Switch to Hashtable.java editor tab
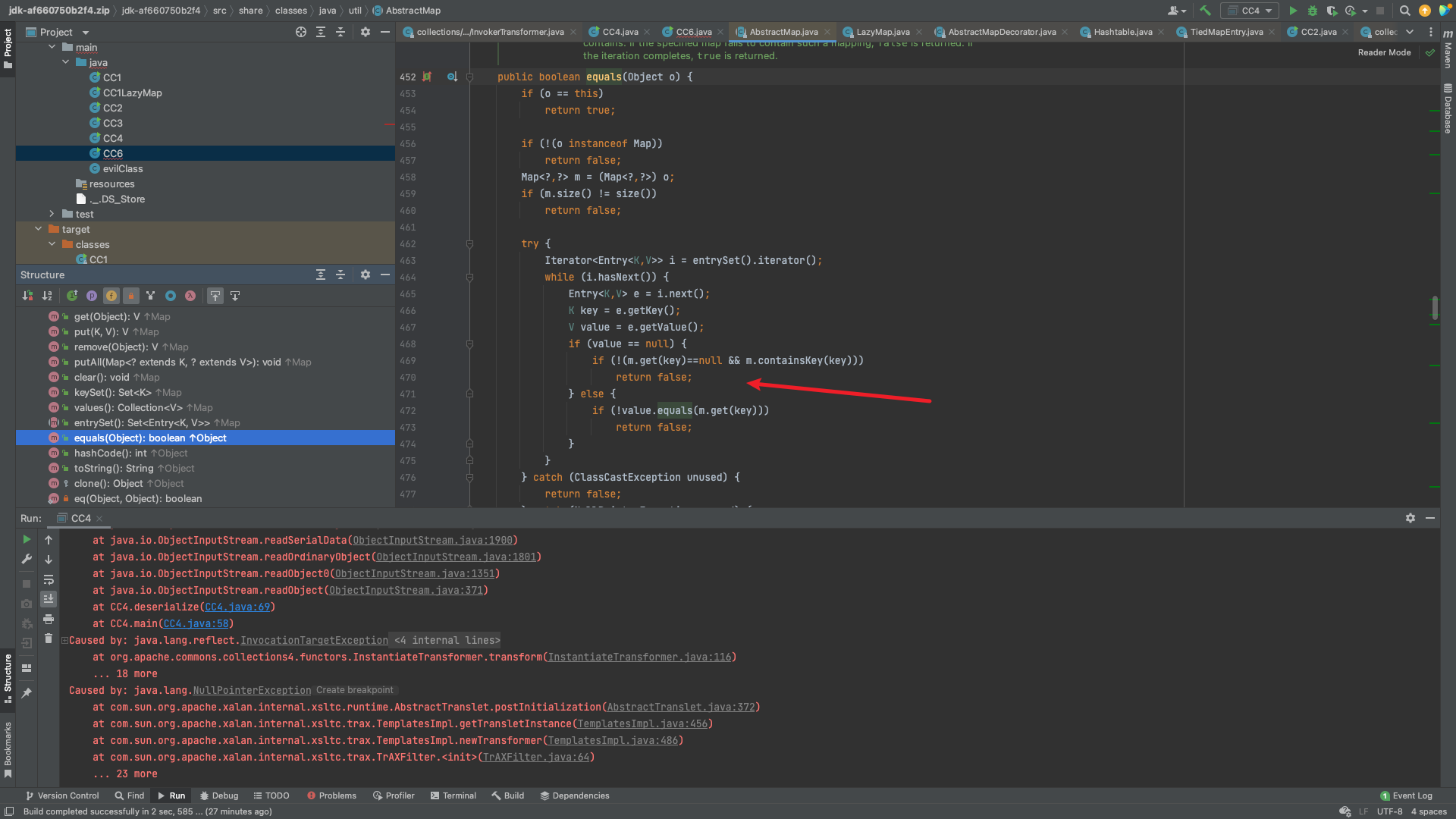The image size is (1456, 819). (1122, 32)
